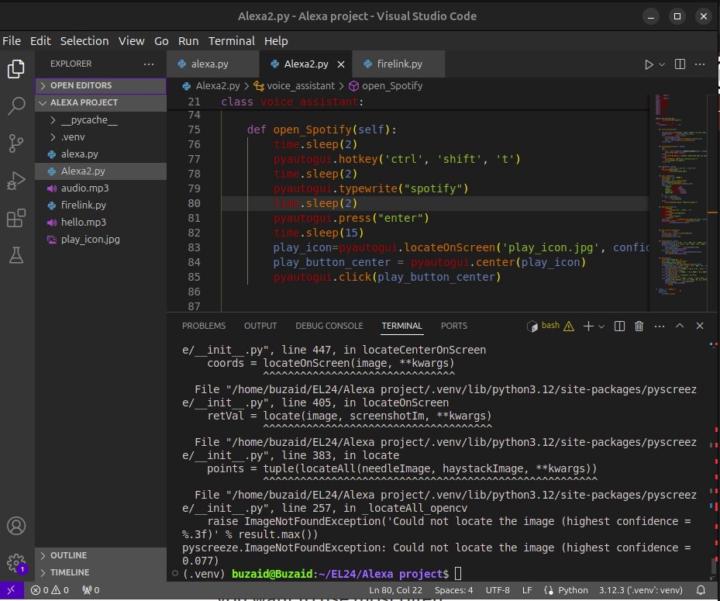Switch to the firelink.py tab
This screenshot has width=720, height=601.
pos(399,64)
